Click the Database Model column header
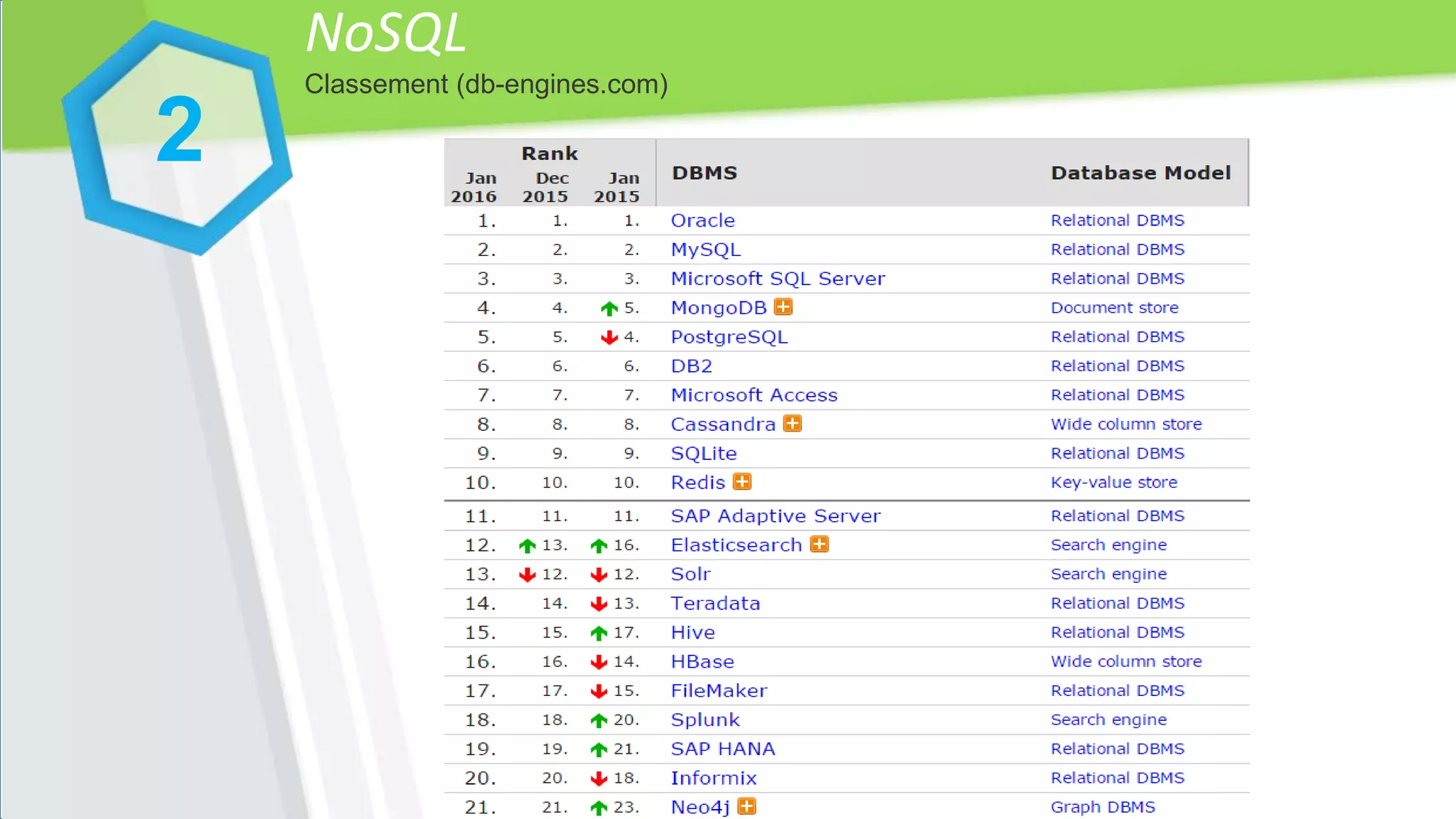This screenshot has height=819, width=1456. click(x=1141, y=173)
